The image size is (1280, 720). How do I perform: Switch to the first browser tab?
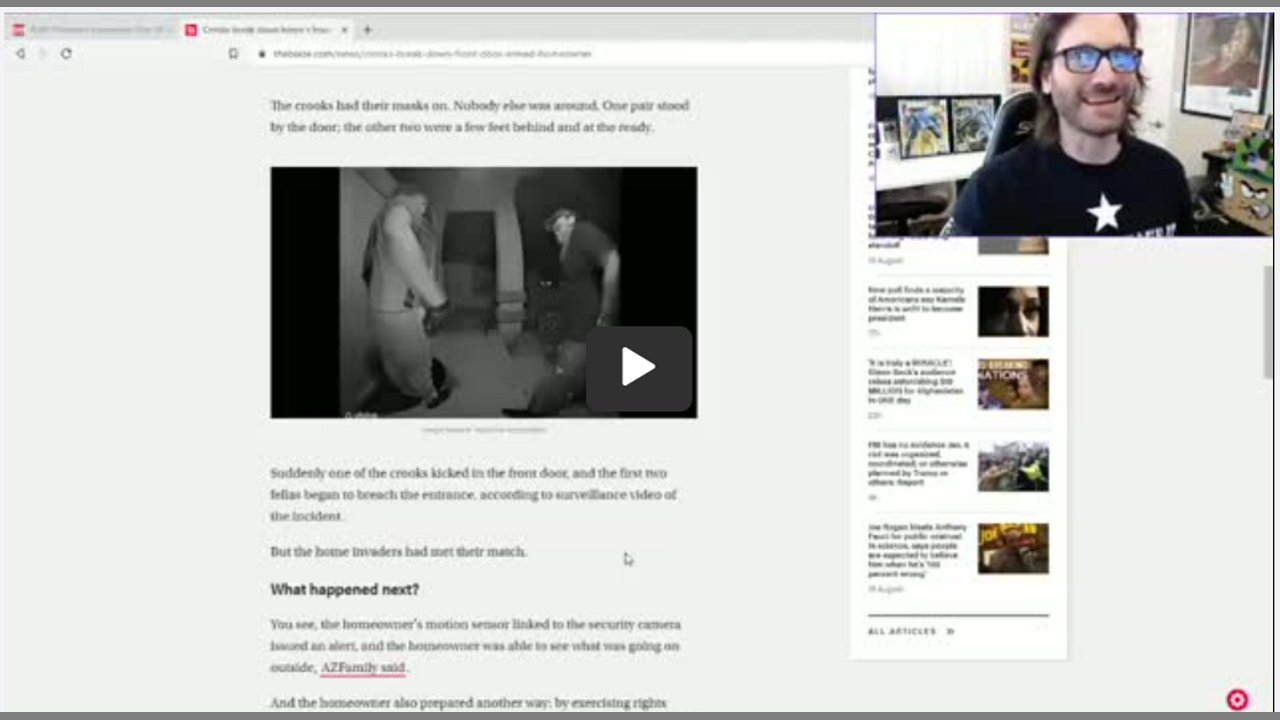pos(90,30)
